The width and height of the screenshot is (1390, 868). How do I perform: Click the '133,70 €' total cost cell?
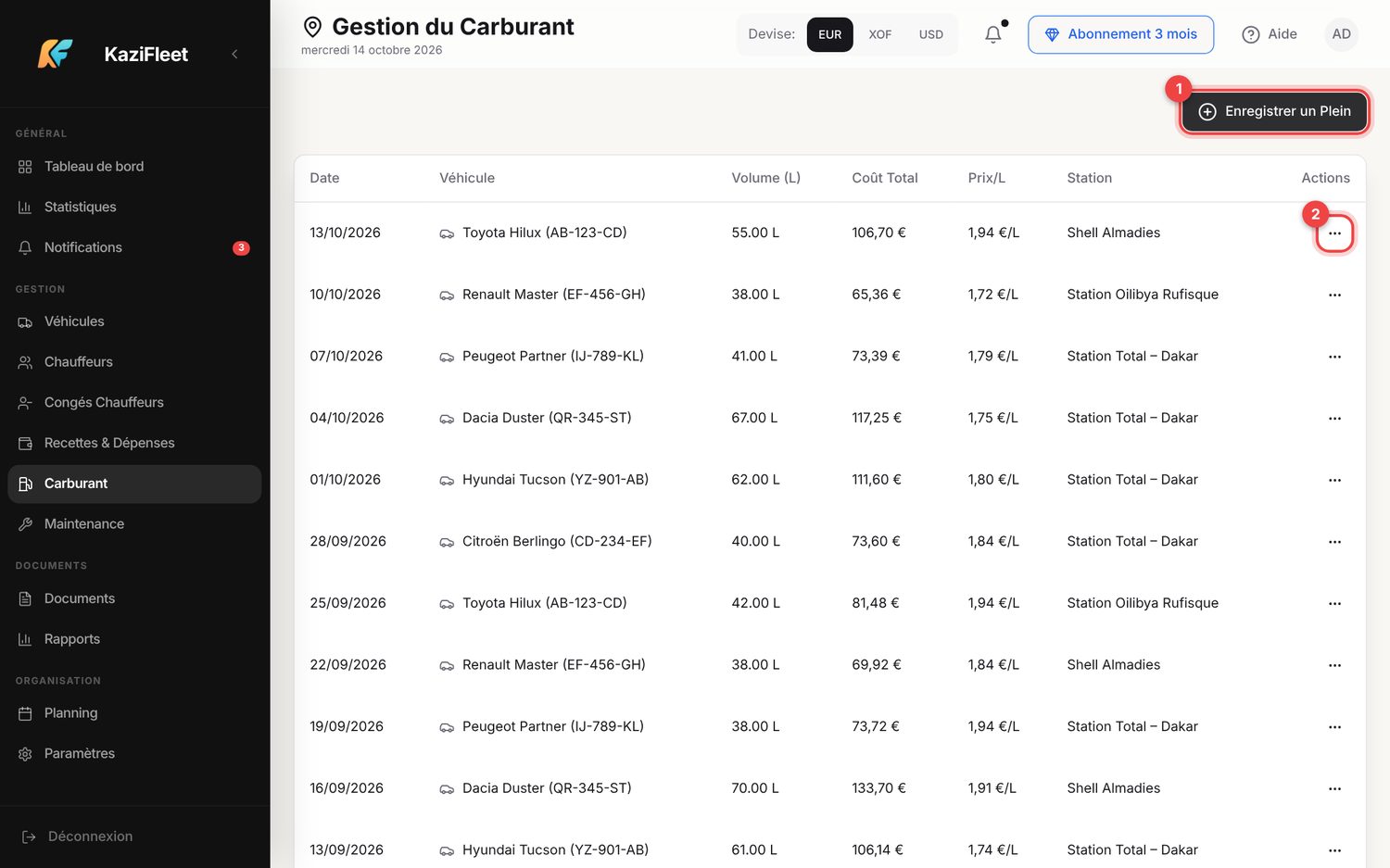(x=878, y=788)
